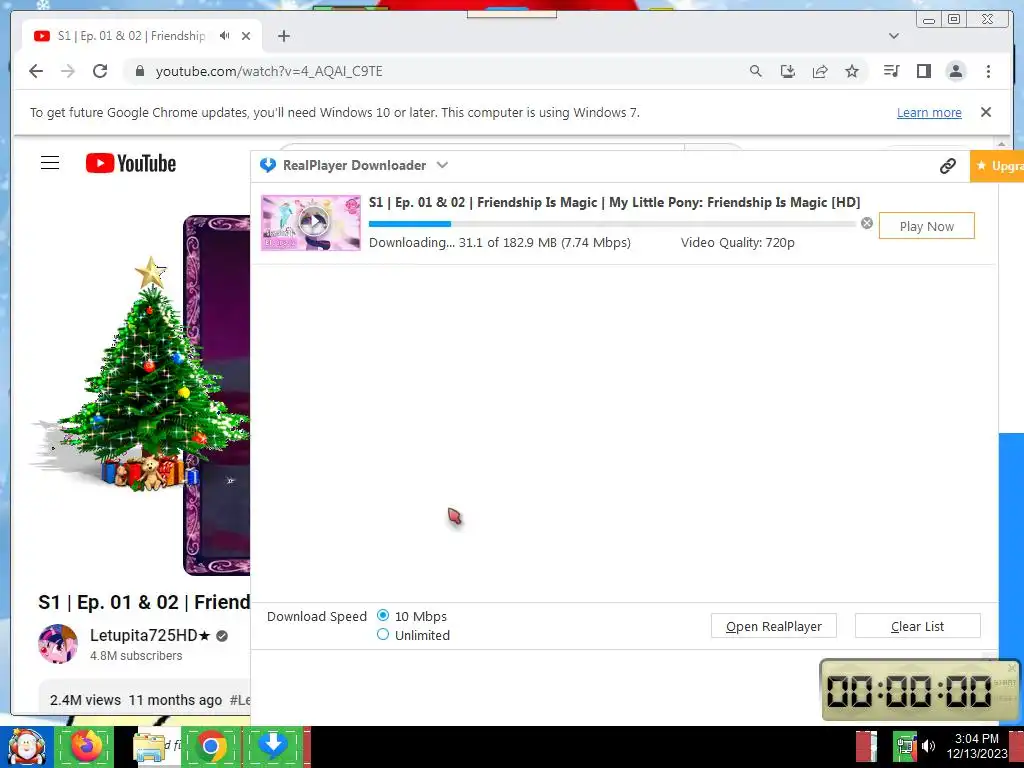1024x768 pixels.
Task: Cancel the Friendship Is Magic download
Action: click(867, 223)
